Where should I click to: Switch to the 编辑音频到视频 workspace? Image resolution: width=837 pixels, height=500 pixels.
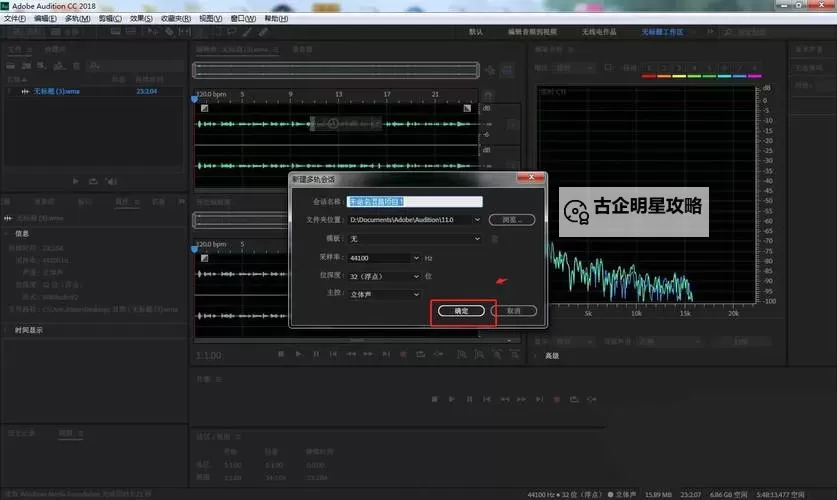[532, 32]
